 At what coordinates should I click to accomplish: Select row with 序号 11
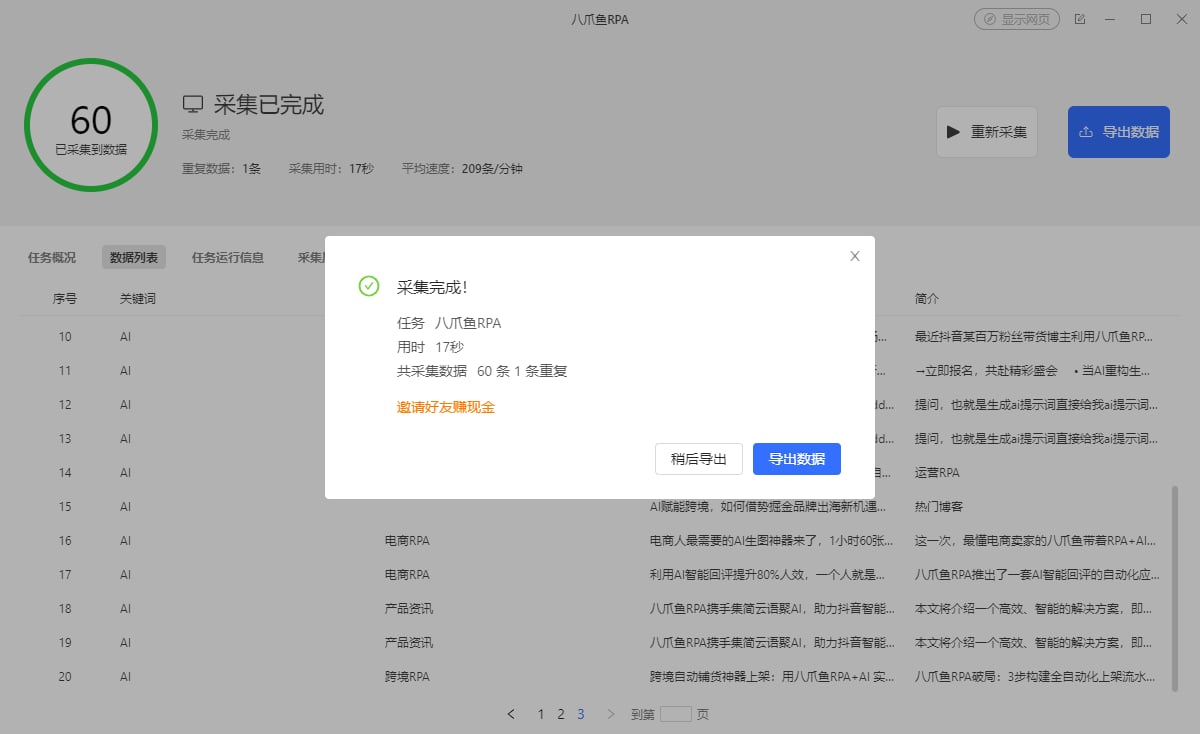(600, 371)
